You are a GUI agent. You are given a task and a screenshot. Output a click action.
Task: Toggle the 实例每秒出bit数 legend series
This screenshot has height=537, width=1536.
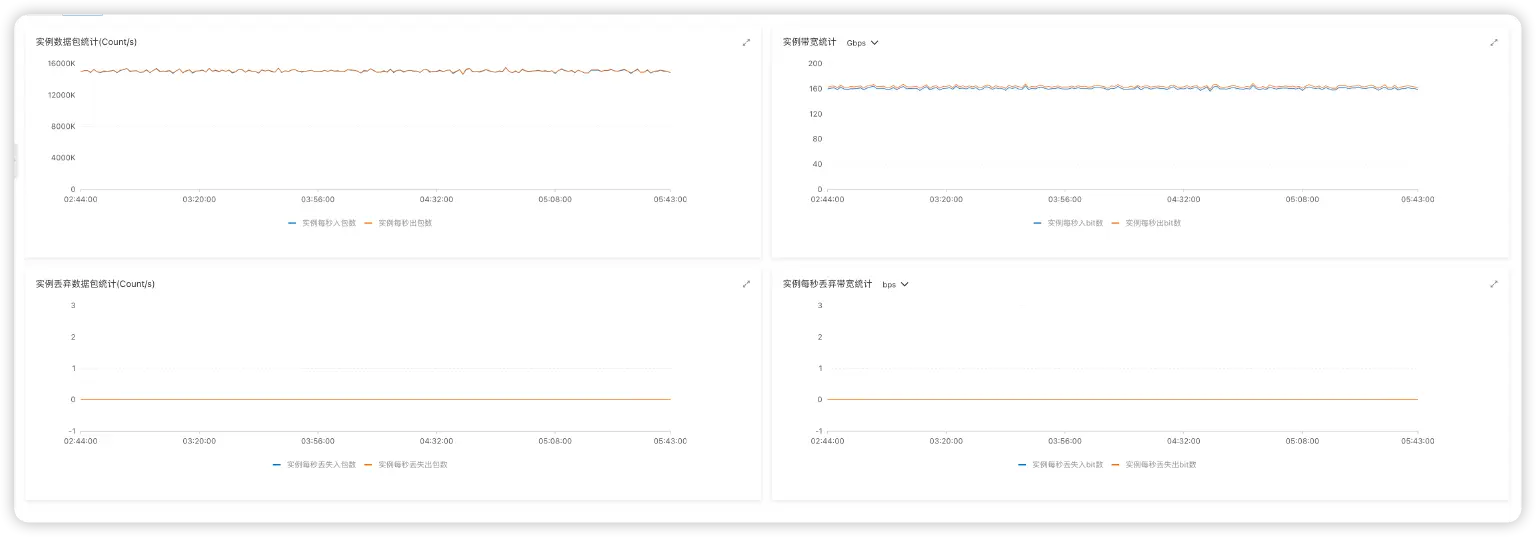click(1146, 223)
